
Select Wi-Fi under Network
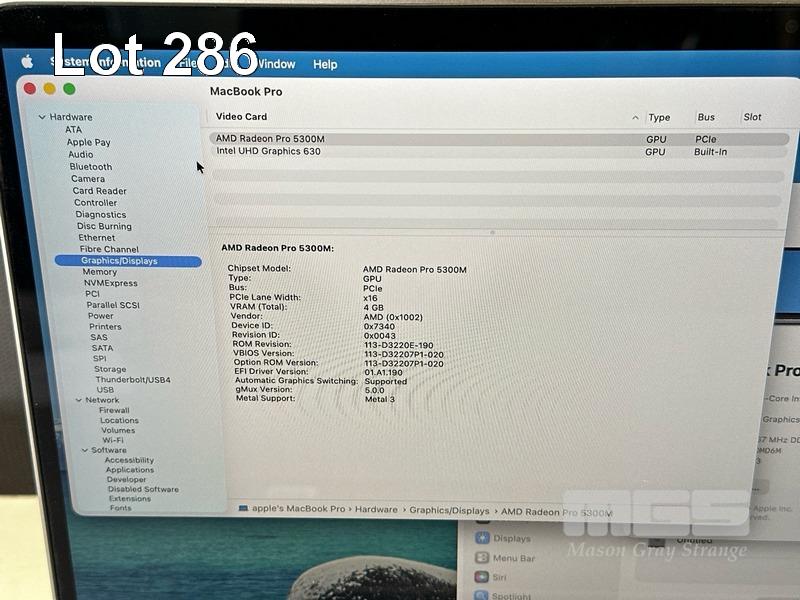point(112,440)
